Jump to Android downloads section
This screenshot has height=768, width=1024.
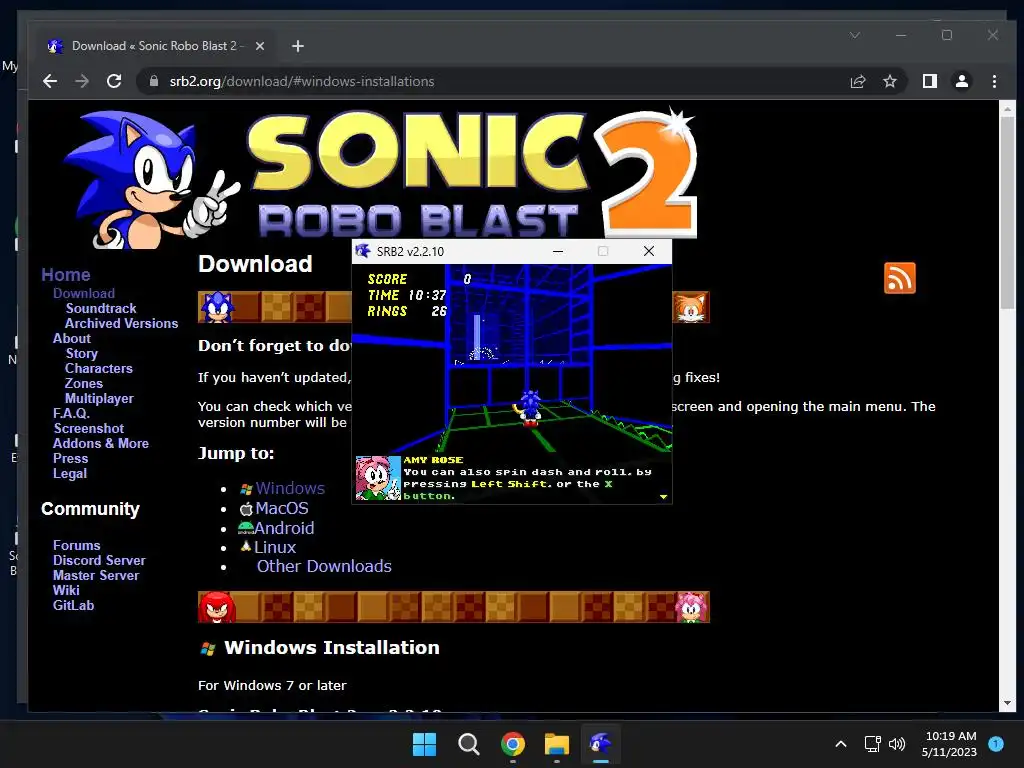[284, 528]
